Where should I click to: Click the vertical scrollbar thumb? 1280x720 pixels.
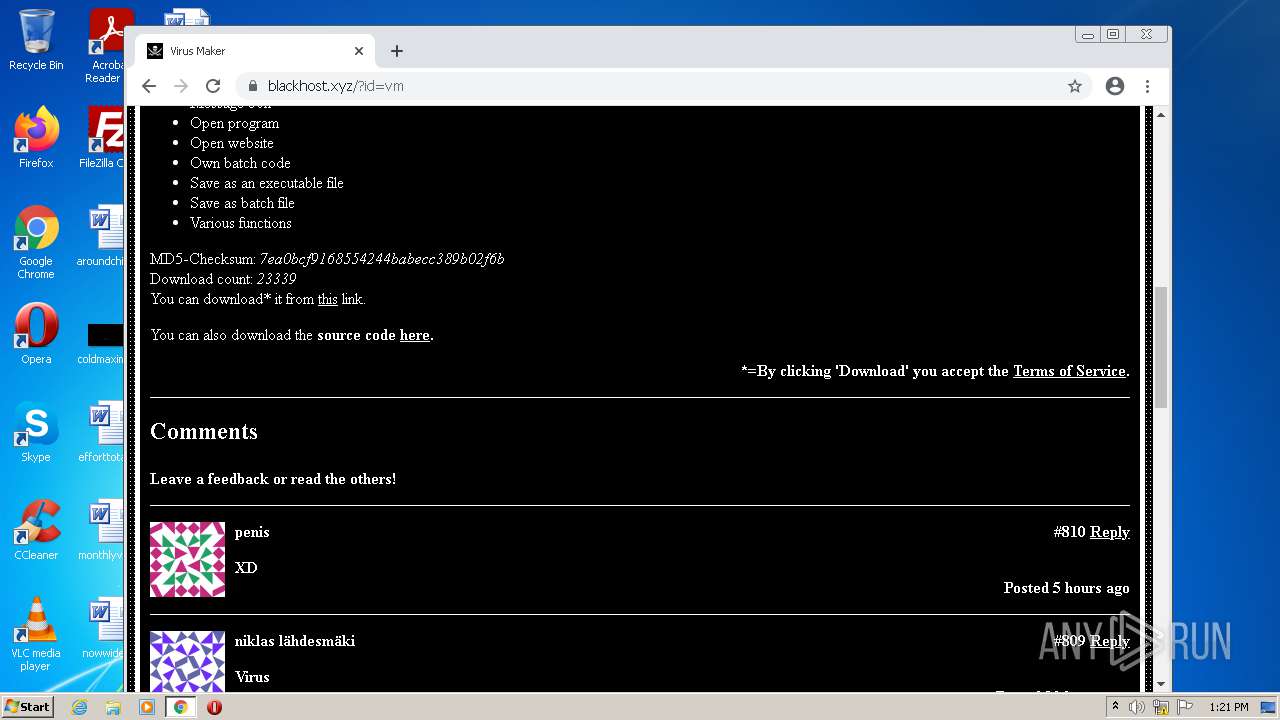[1161, 348]
